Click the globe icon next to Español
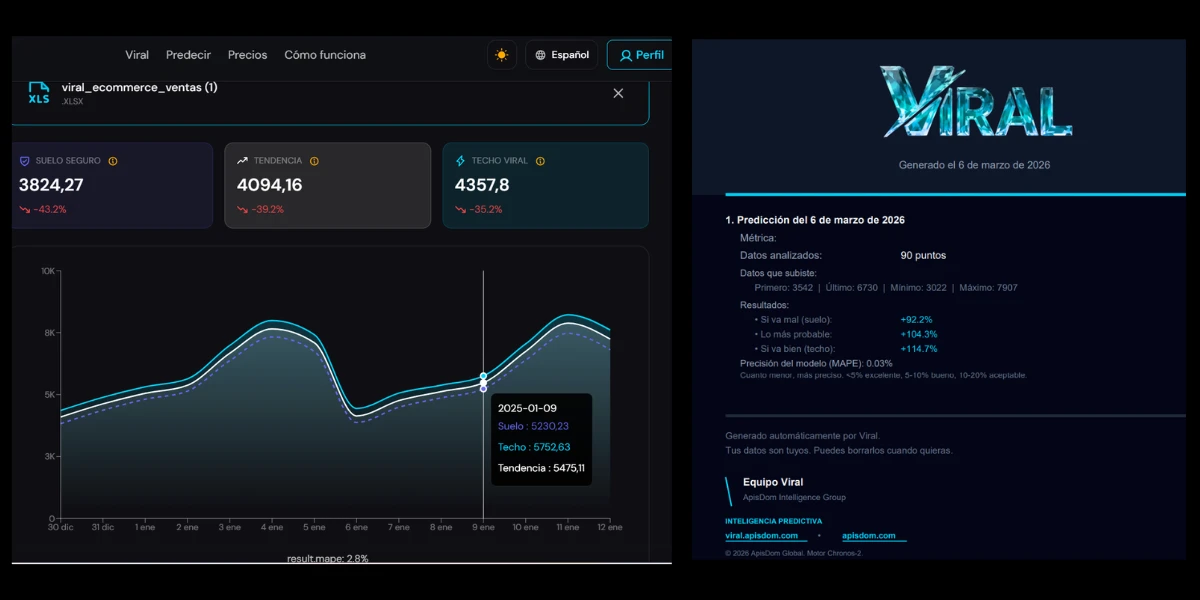Screen dimensions: 1200x600 pyautogui.click(x=542, y=55)
